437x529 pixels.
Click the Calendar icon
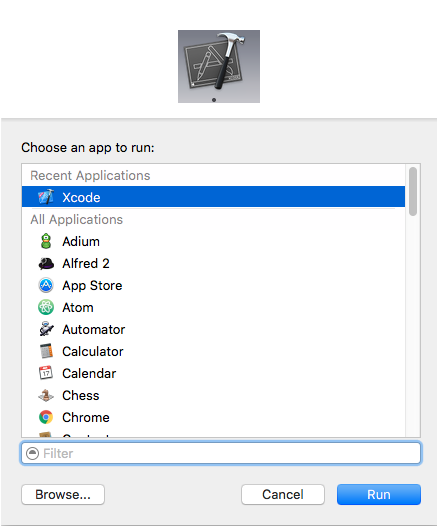pos(46,373)
